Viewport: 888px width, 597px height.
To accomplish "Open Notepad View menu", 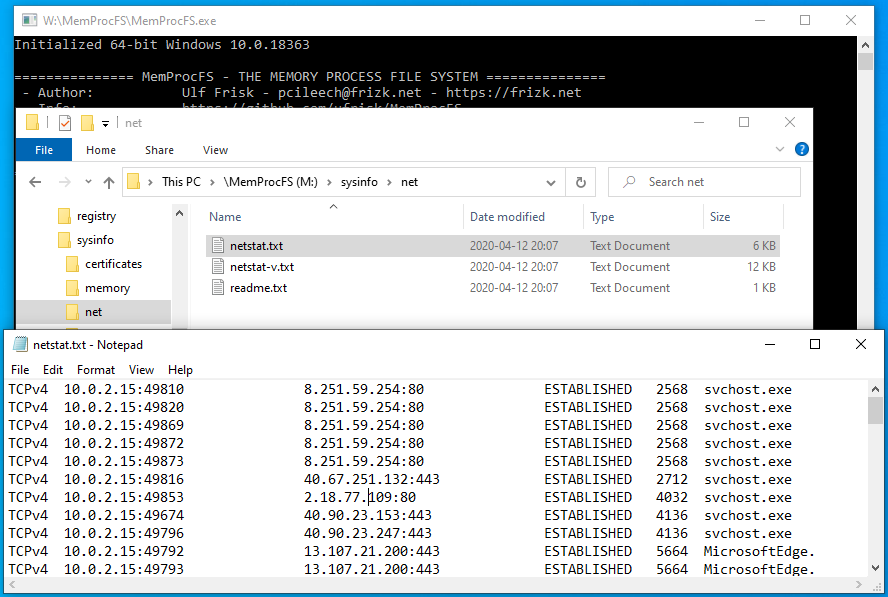I will [x=141, y=370].
